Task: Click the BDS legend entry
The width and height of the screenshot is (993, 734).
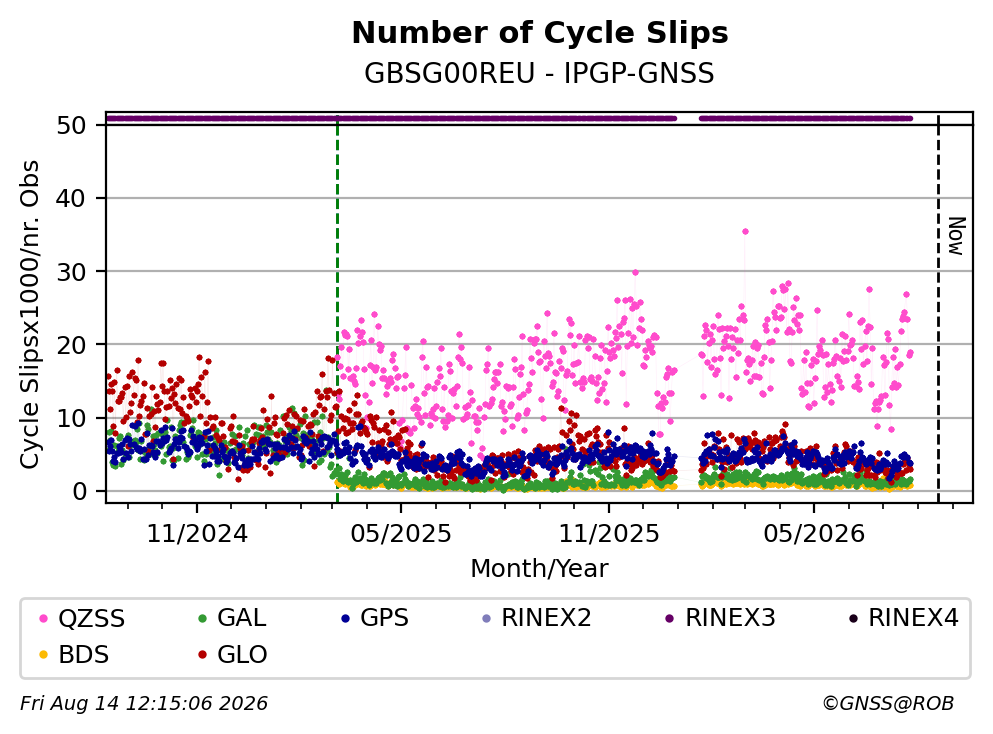Action: [x=73, y=654]
